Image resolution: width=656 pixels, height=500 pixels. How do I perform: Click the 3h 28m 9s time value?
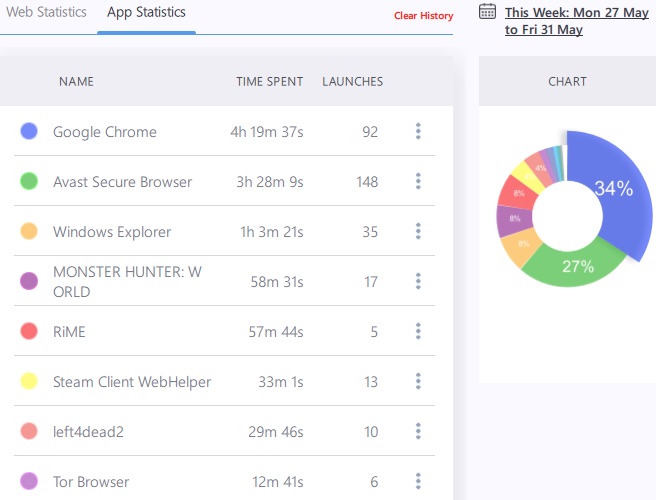click(x=270, y=182)
